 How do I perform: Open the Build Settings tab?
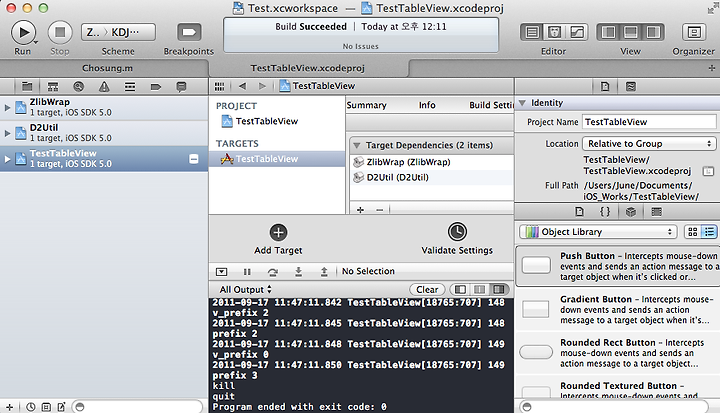491,105
